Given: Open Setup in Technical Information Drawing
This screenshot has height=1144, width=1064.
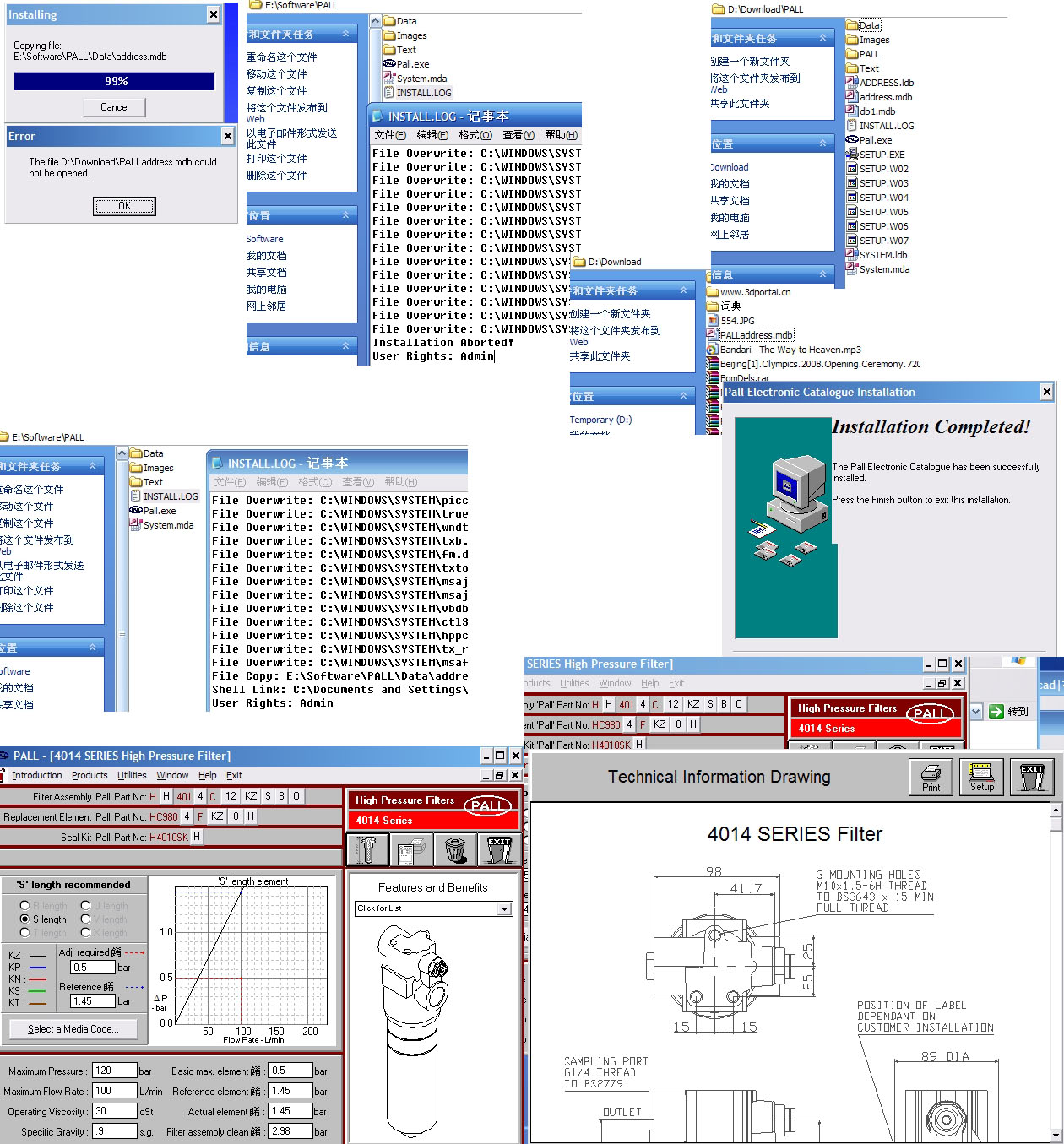Looking at the screenshot, I should click(981, 777).
